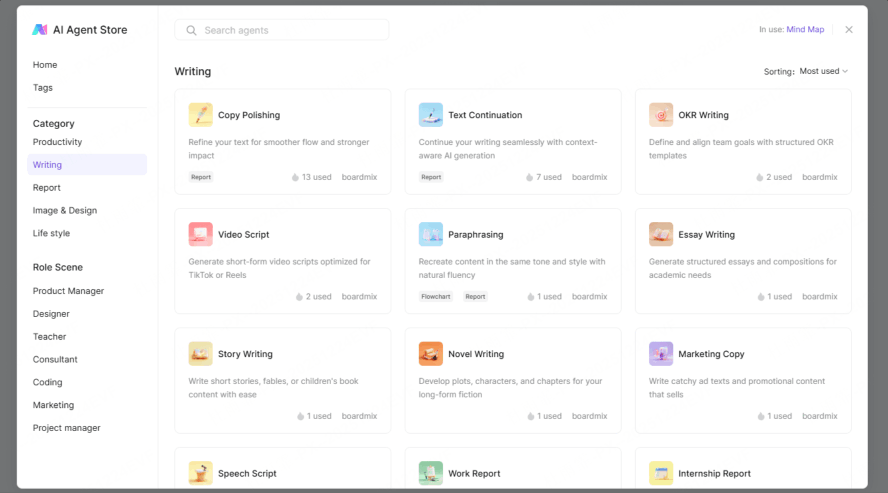Close the AI Agent Store dialog
The height and width of the screenshot is (493, 888).
click(x=849, y=30)
